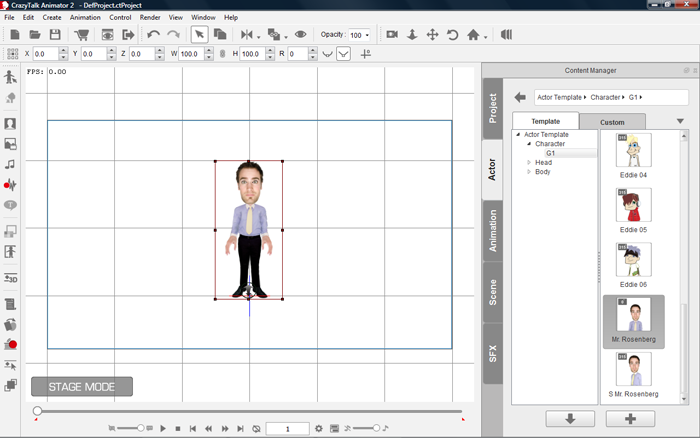Image resolution: width=700 pixels, height=438 pixels.
Task: Click the music note icon in the sidebar
Action: pos(10,164)
